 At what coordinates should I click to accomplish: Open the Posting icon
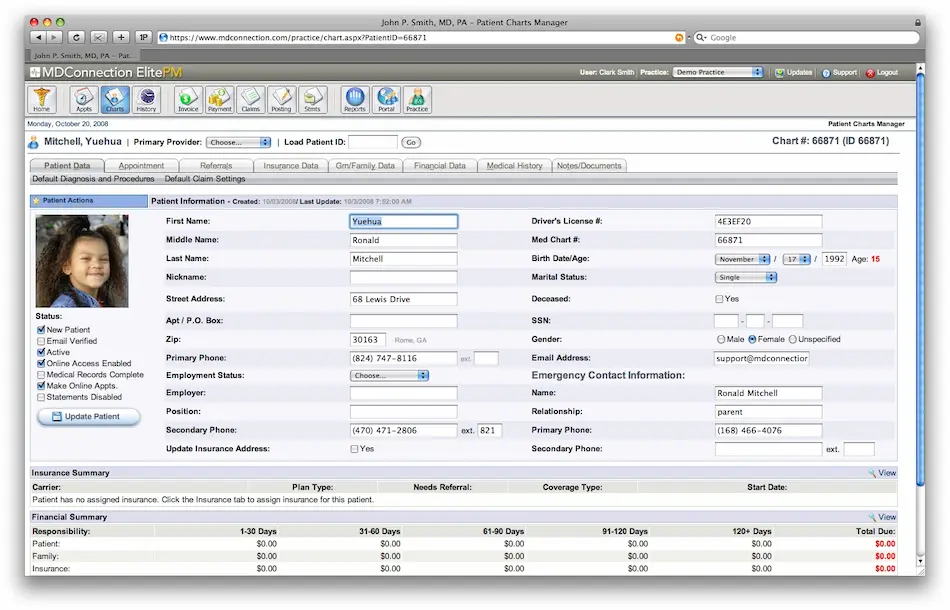tap(283, 99)
